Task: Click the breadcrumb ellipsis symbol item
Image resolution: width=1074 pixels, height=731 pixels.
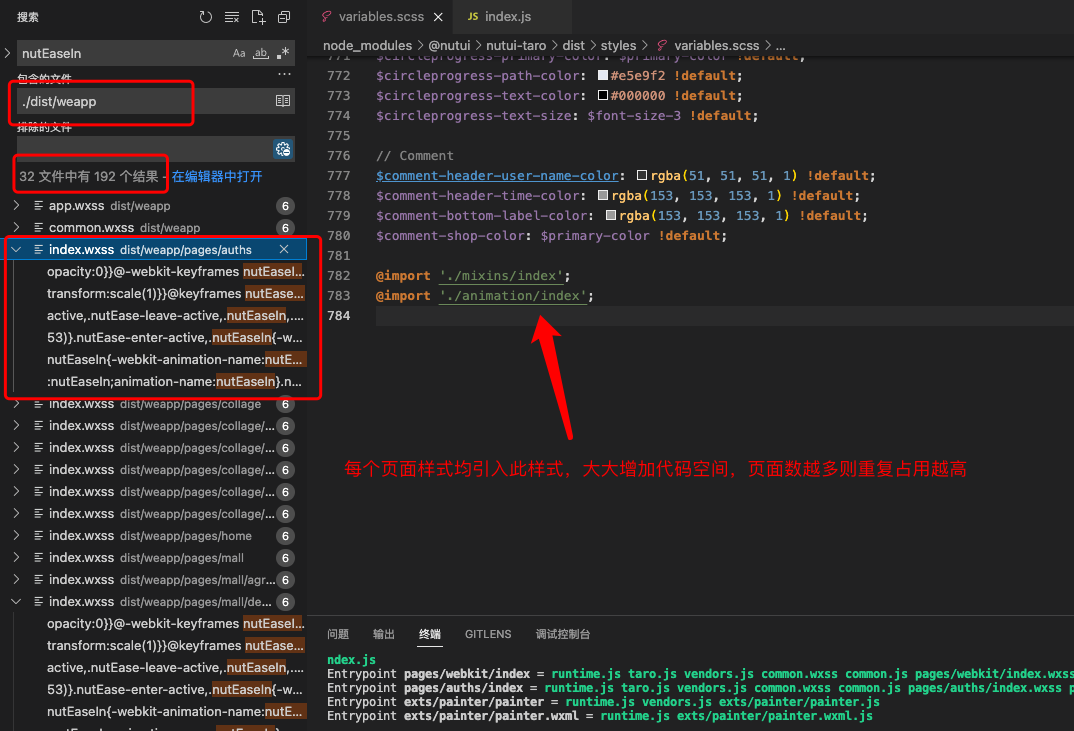Action: pos(780,47)
